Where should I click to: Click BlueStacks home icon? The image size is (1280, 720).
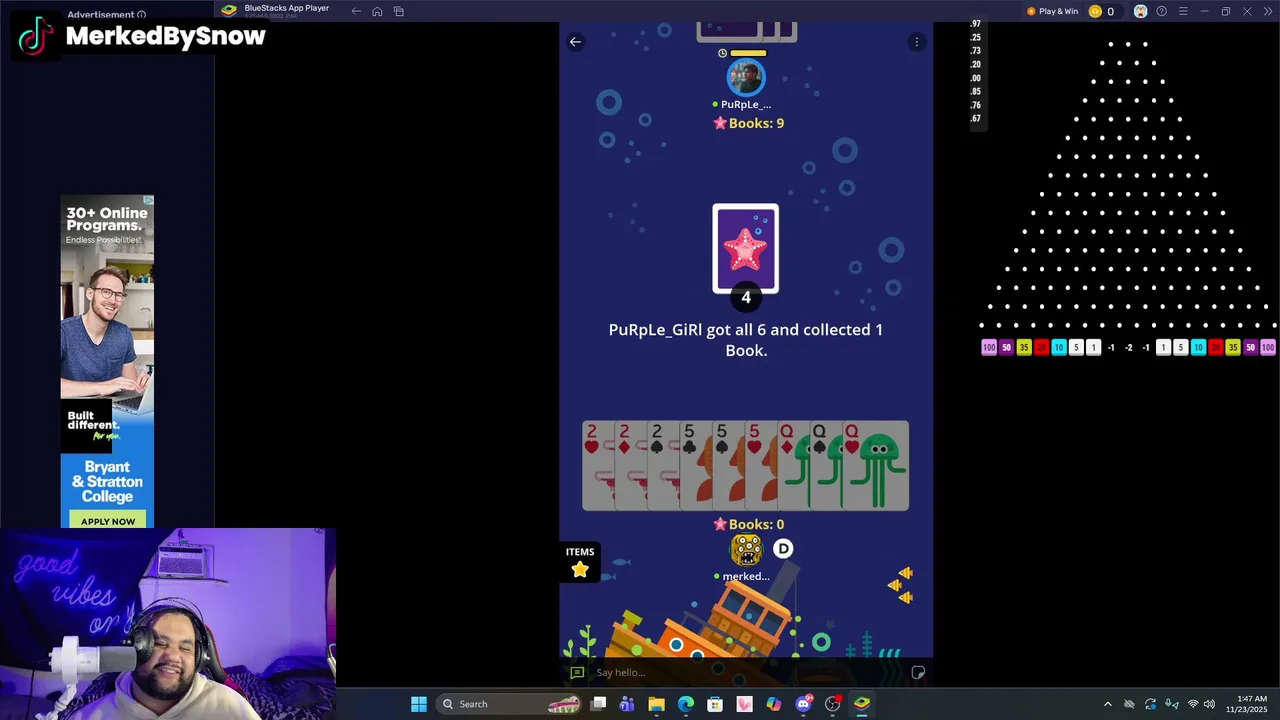tap(377, 11)
